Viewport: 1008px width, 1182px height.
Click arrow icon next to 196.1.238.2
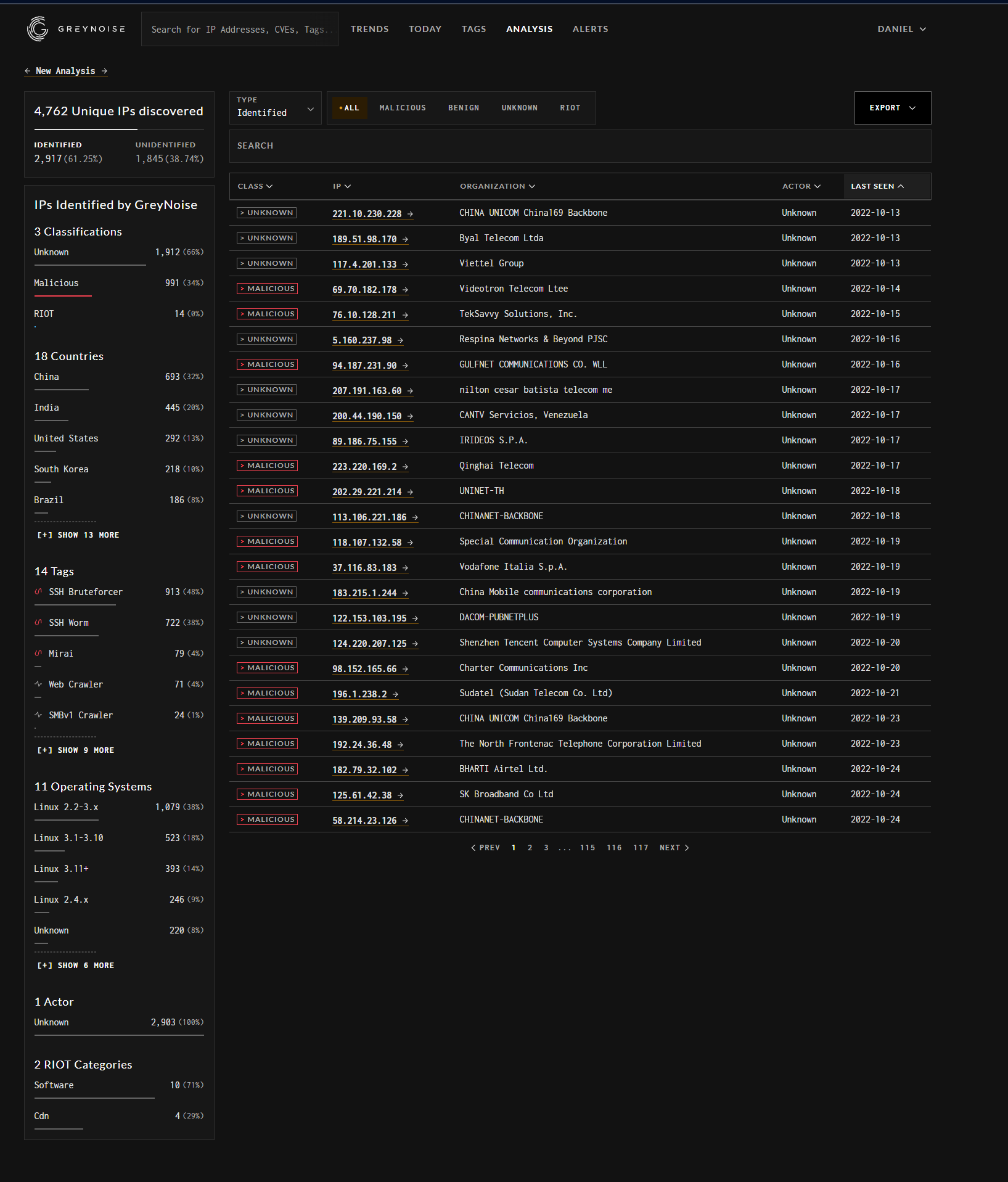coord(395,694)
